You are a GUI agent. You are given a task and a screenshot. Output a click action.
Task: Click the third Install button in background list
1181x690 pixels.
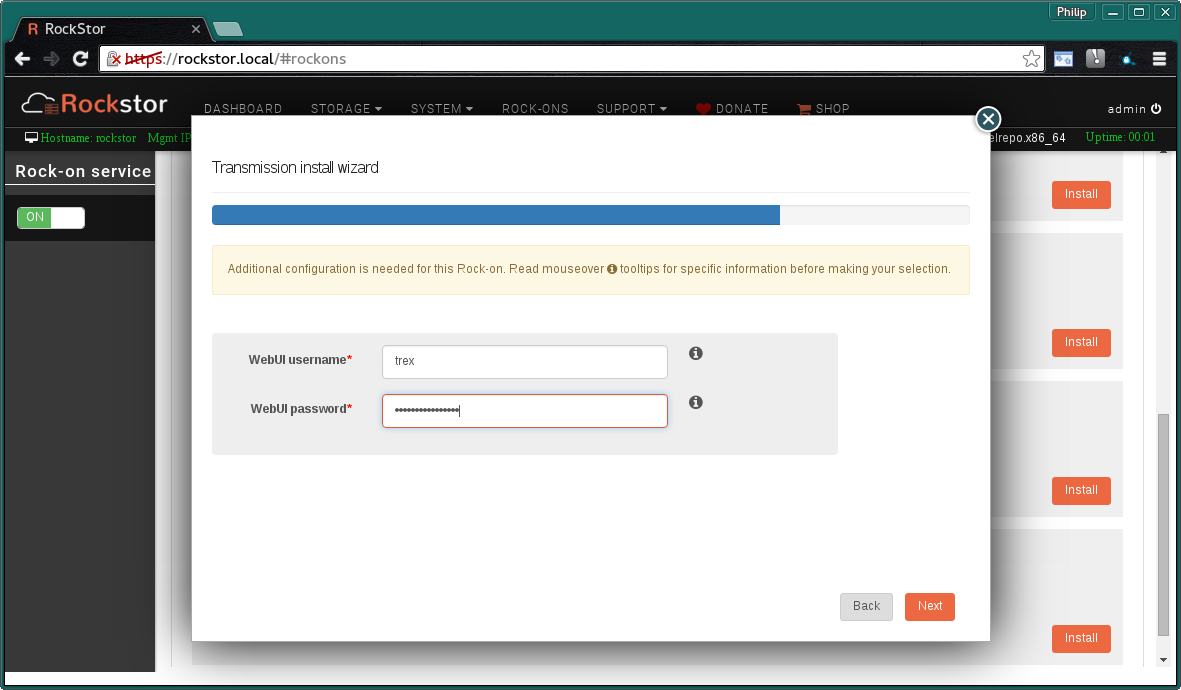(1081, 490)
